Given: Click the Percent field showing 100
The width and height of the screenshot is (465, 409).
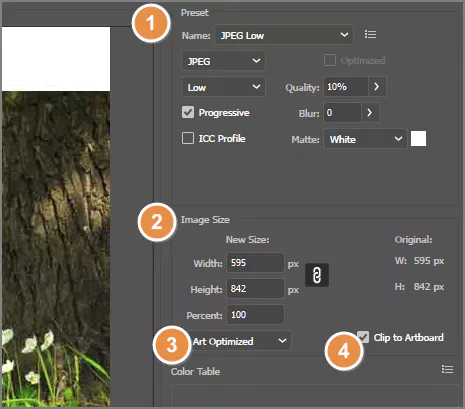Looking at the screenshot, I should tap(255, 314).
